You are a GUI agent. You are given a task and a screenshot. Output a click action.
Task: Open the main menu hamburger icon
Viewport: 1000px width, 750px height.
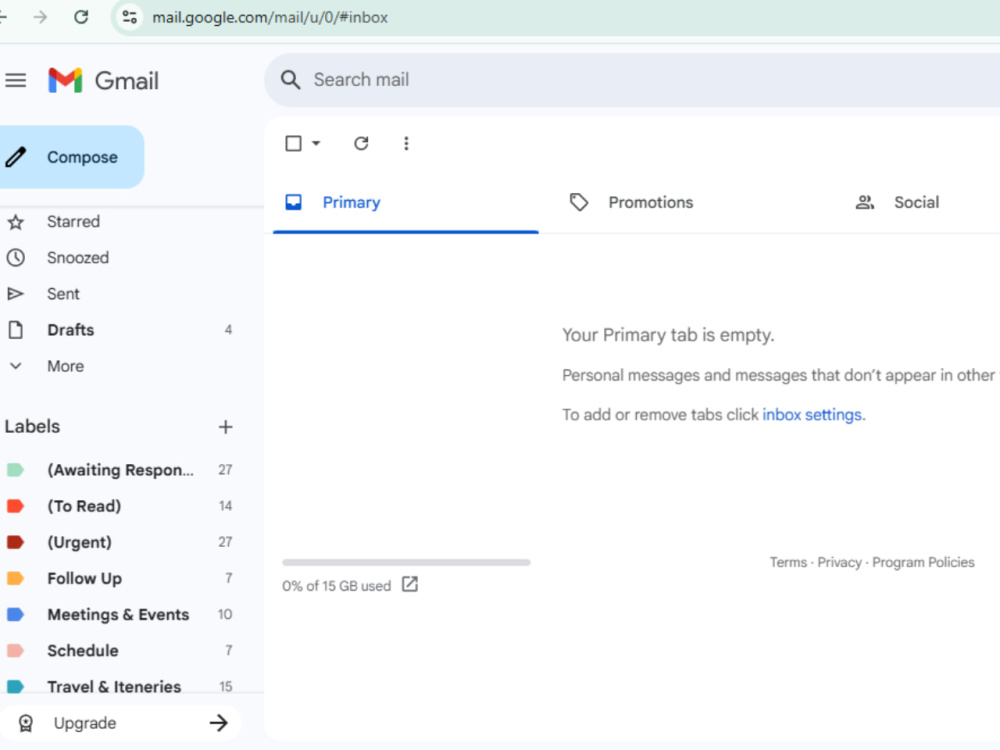pos(15,80)
